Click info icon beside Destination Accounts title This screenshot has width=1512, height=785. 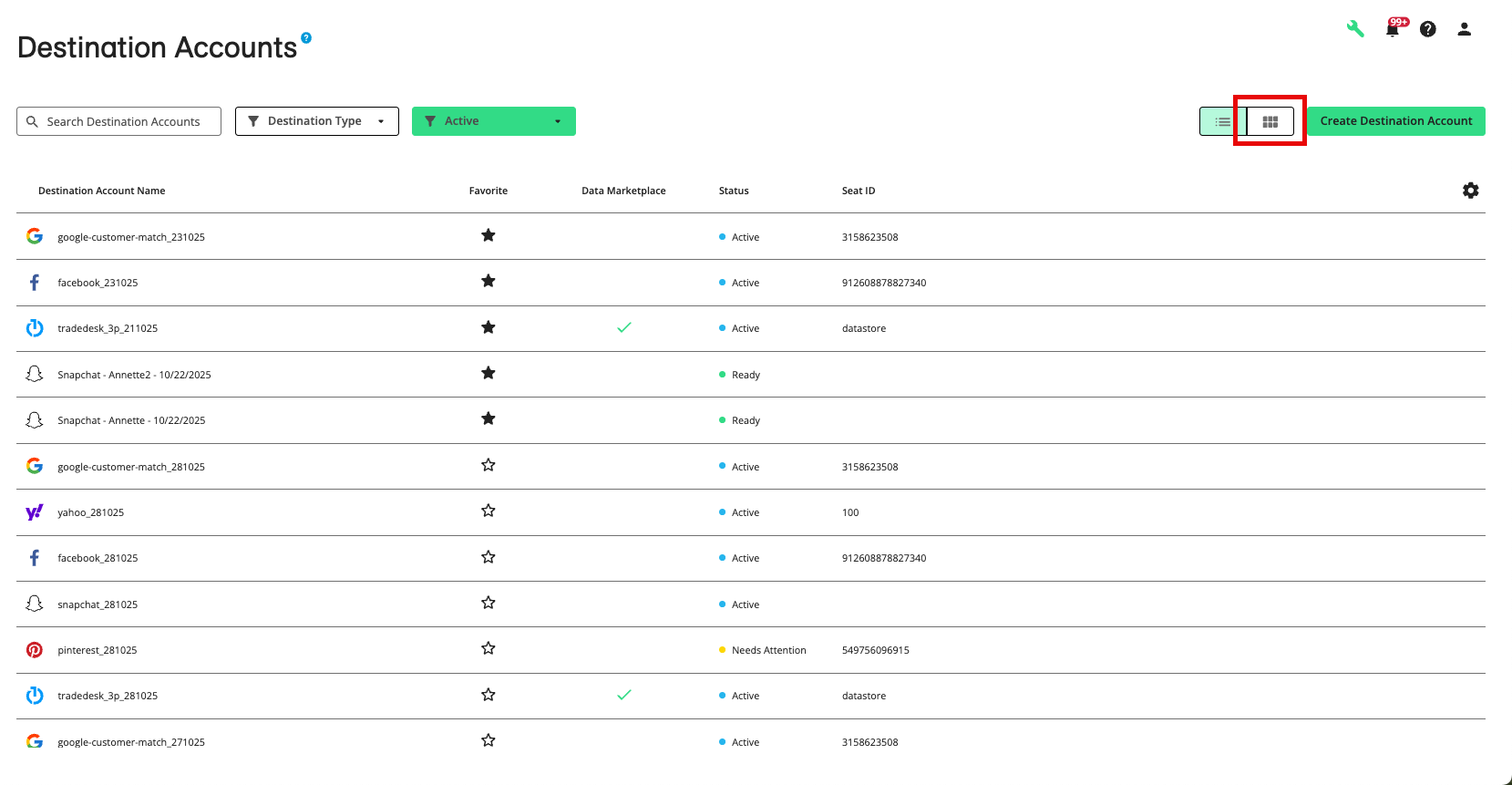coord(306,38)
